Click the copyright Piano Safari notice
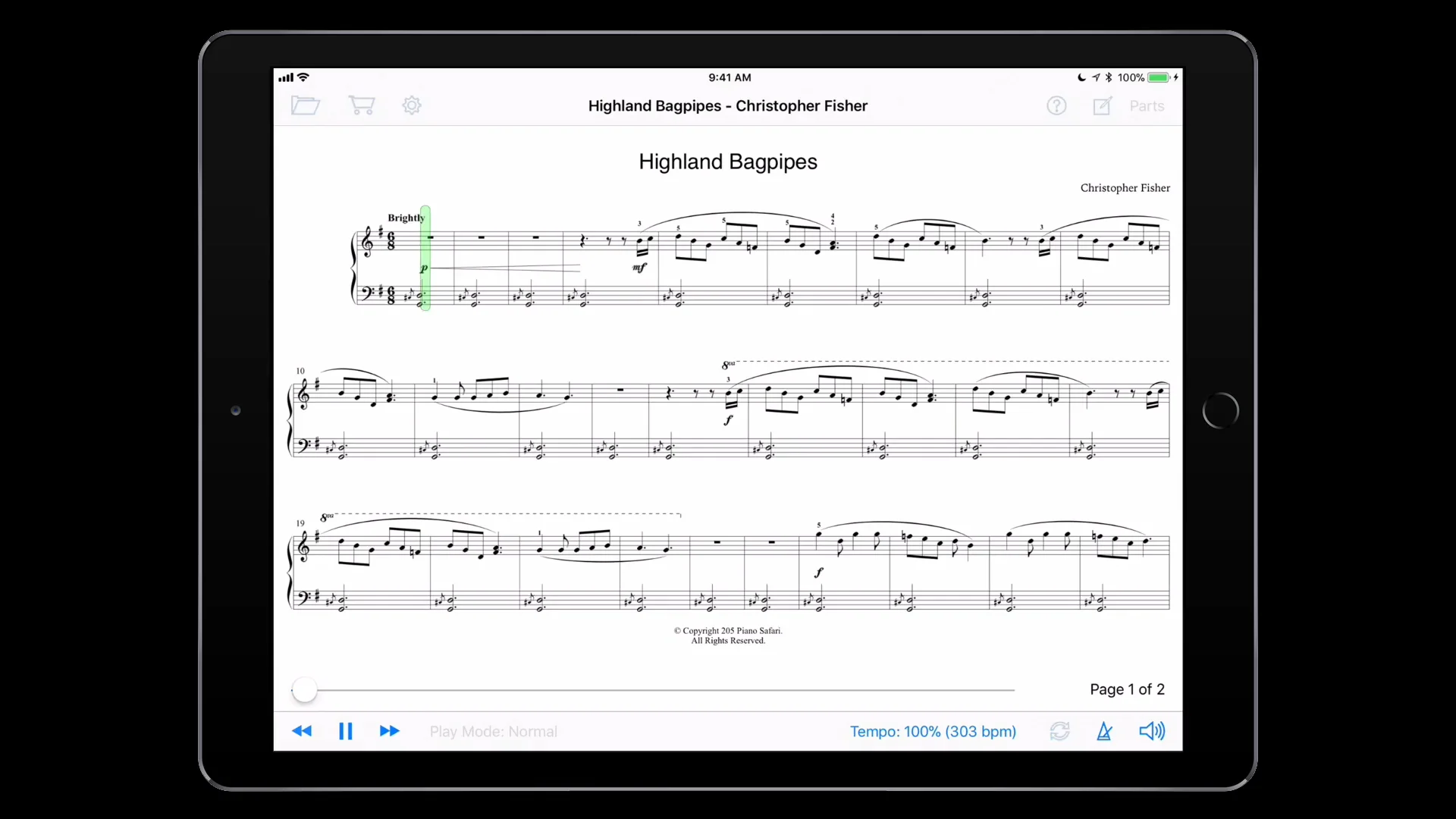The height and width of the screenshot is (819, 1456). coord(728,635)
